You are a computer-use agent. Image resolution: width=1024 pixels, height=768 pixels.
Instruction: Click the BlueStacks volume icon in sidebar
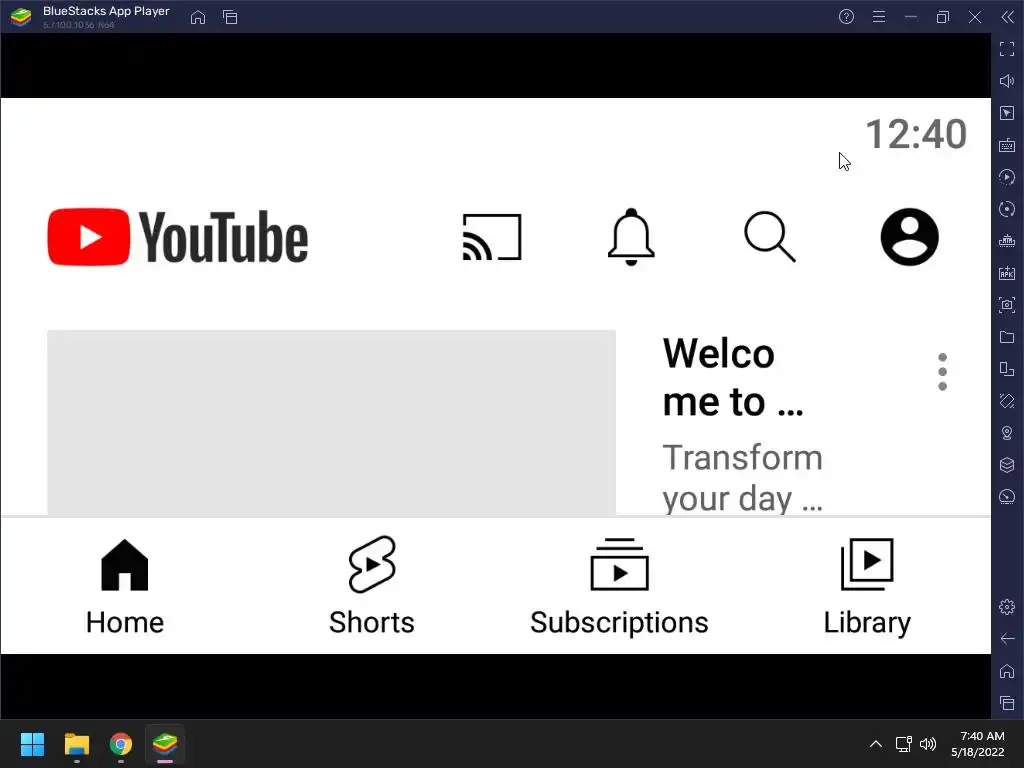[1007, 81]
